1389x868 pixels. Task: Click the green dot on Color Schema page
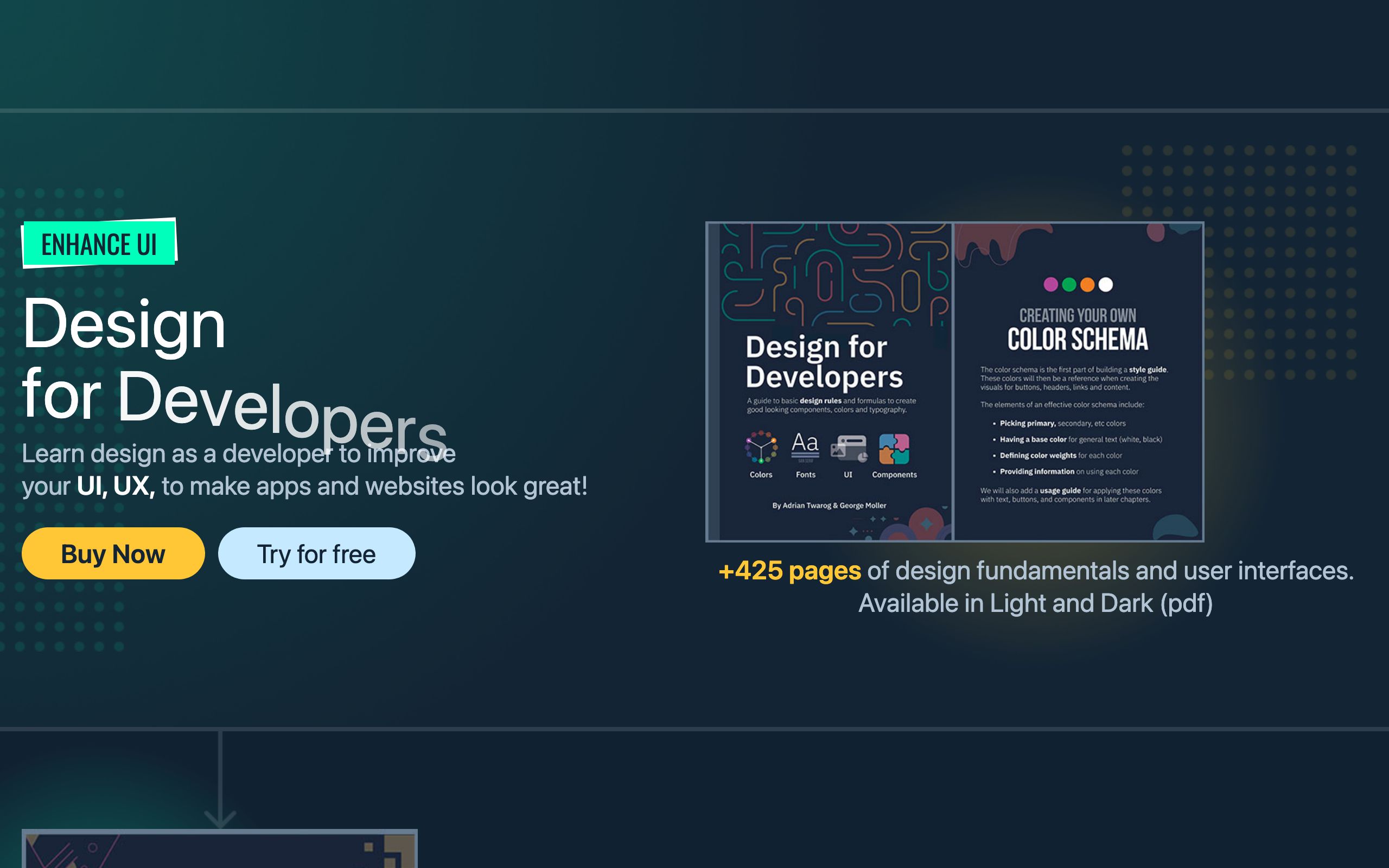pyautogui.click(x=1069, y=284)
